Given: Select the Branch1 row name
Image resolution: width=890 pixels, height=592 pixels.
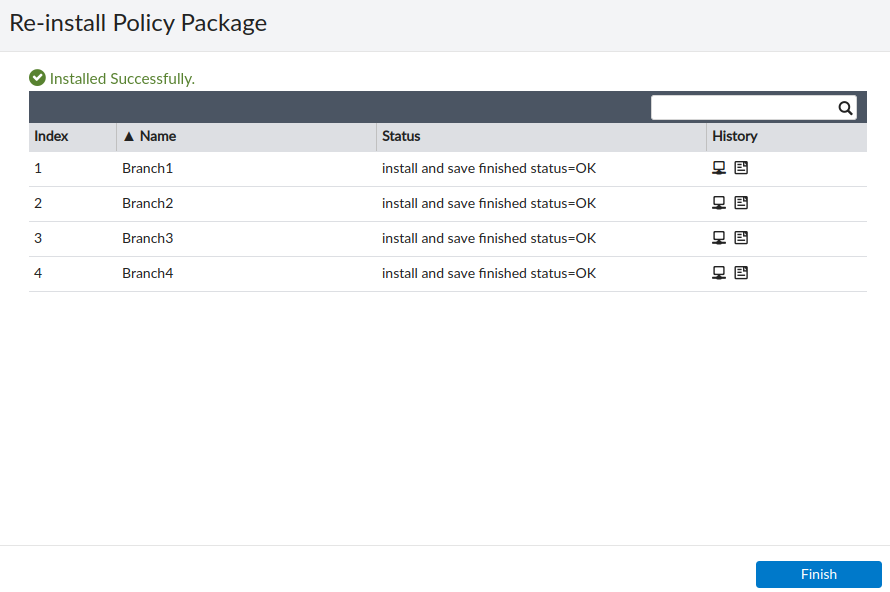Looking at the screenshot, I should tap(148, 168).
